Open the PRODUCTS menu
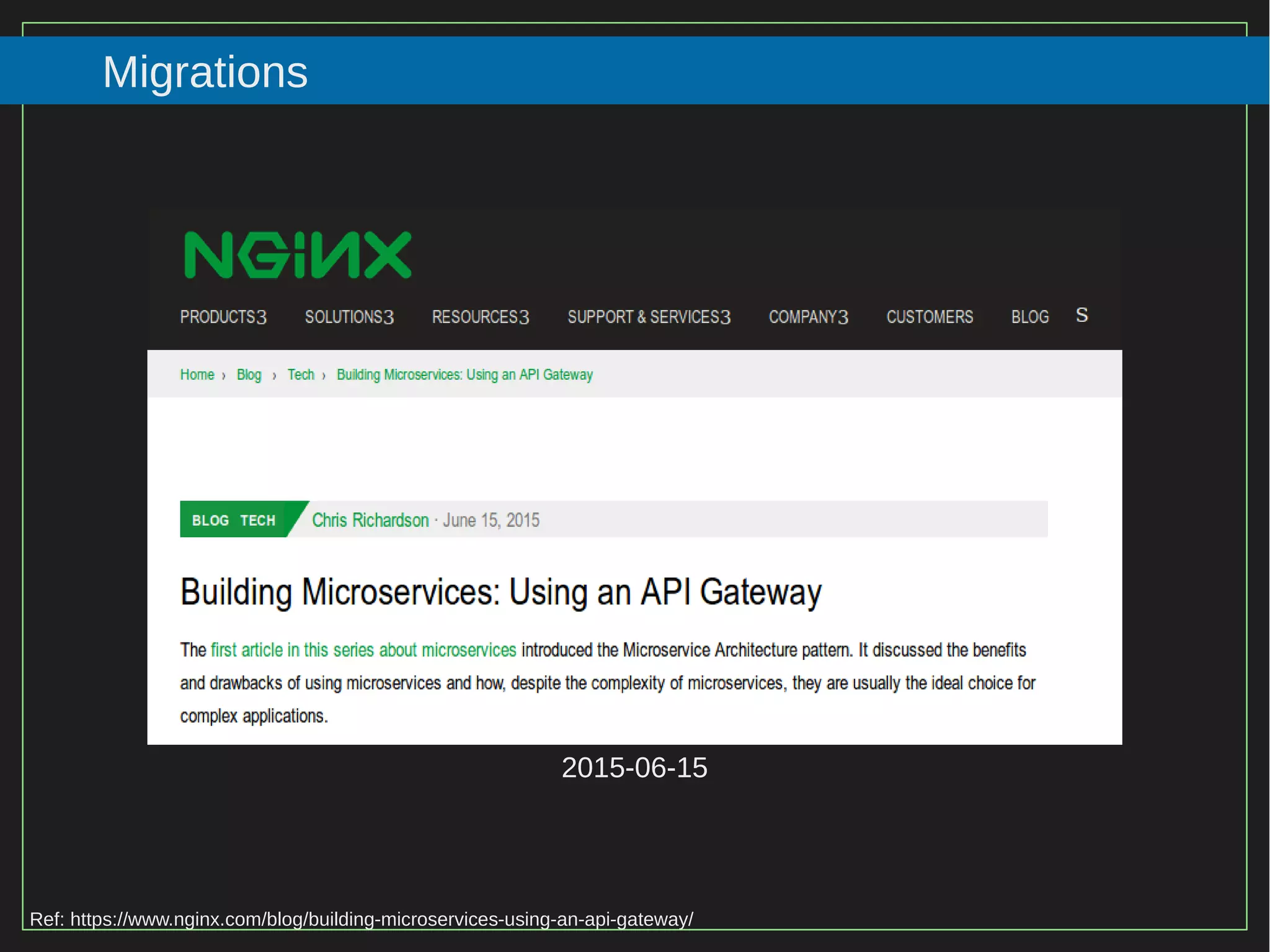Screen dimensions: 1270x952 tap(223, 317)
